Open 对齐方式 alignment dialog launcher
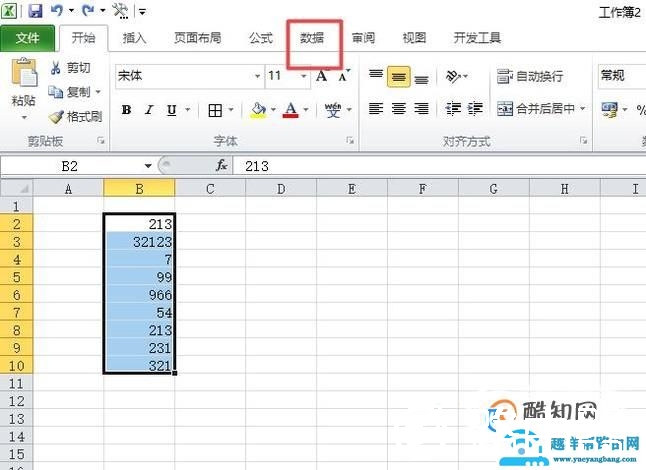646x470 pixels. point(583,141)
